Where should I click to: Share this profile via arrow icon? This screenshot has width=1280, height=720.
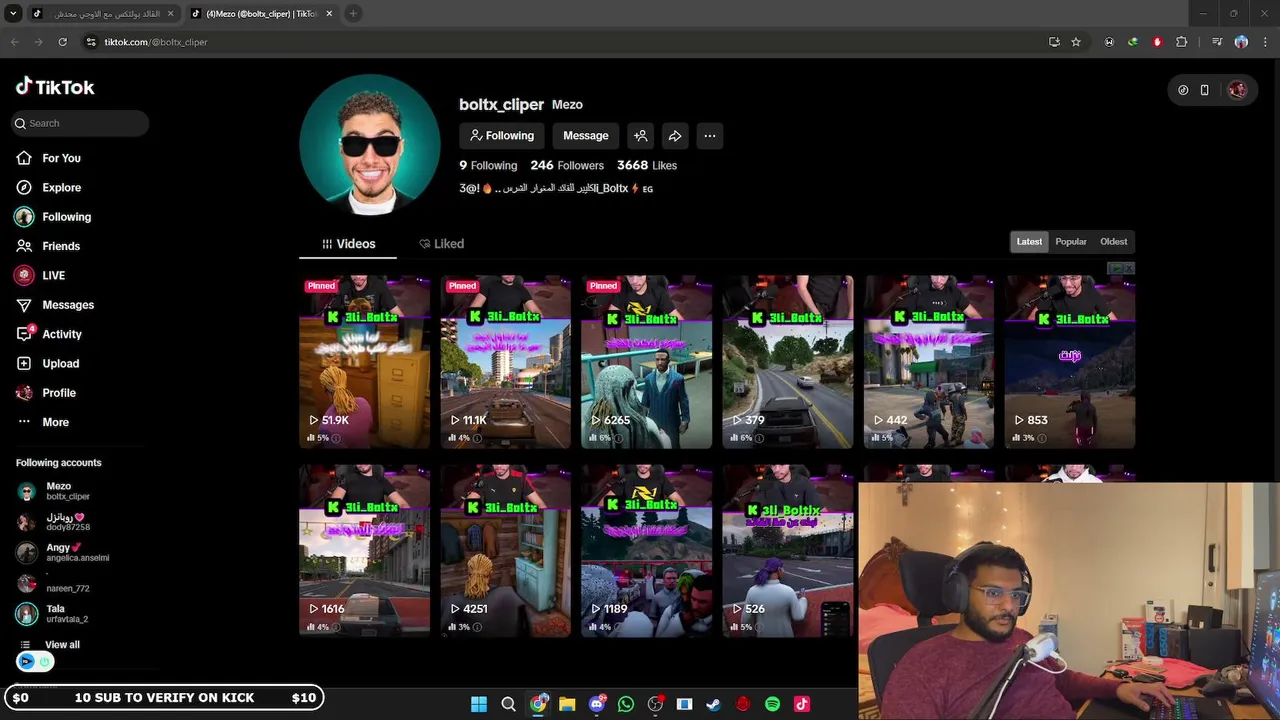pos(675,136)
